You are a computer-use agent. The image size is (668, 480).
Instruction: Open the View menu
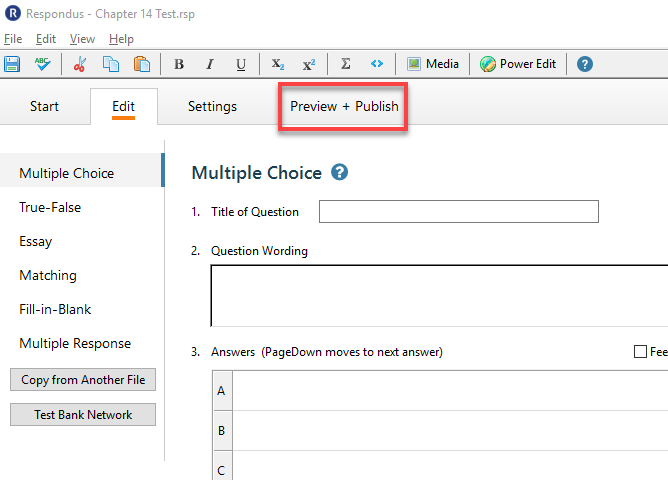(82, 39)
